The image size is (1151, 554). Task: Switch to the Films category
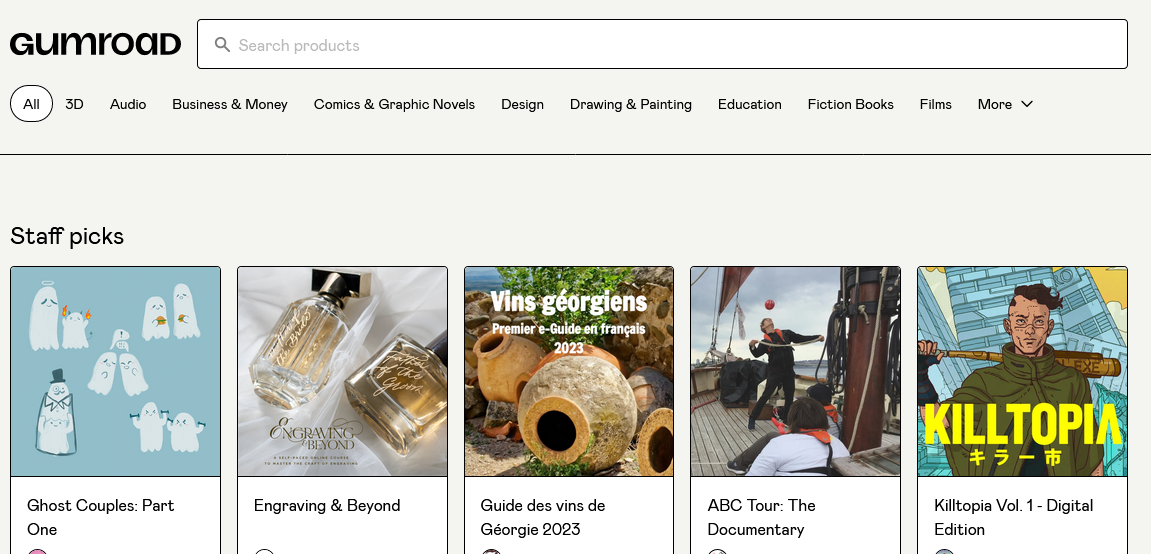935,104
